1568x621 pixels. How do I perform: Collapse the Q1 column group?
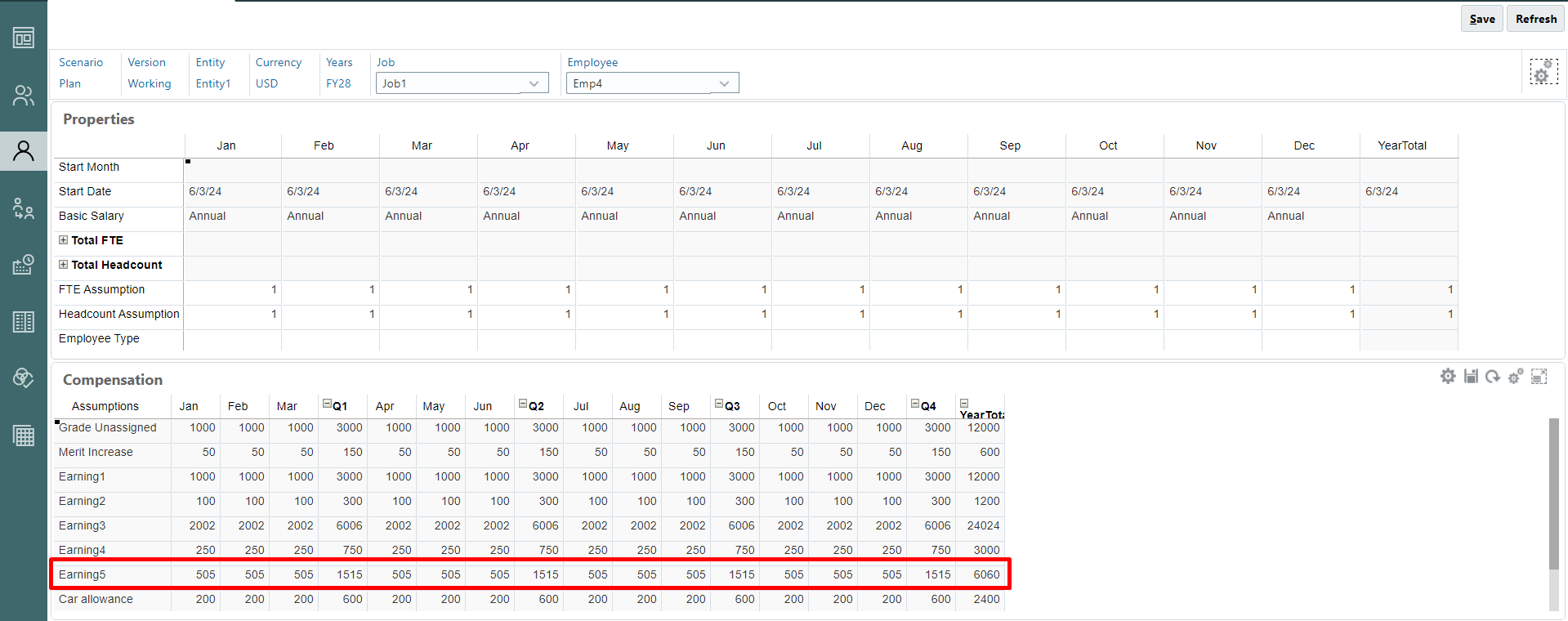(327, 404)
